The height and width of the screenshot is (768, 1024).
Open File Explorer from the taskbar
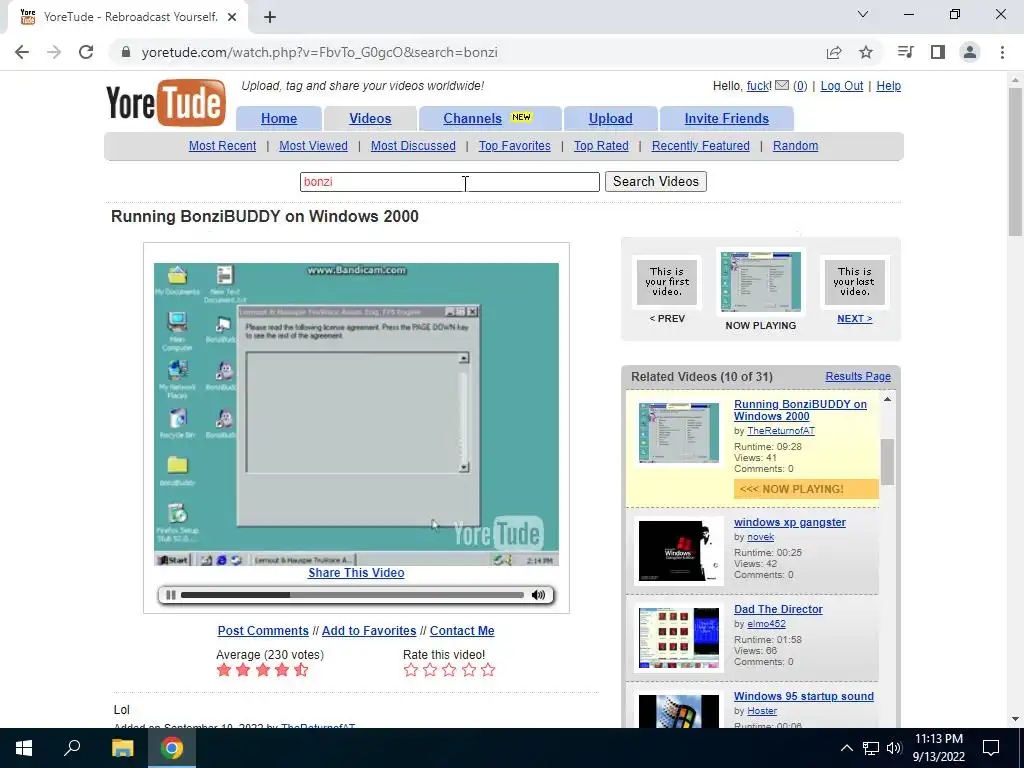[x=122, y=748]
